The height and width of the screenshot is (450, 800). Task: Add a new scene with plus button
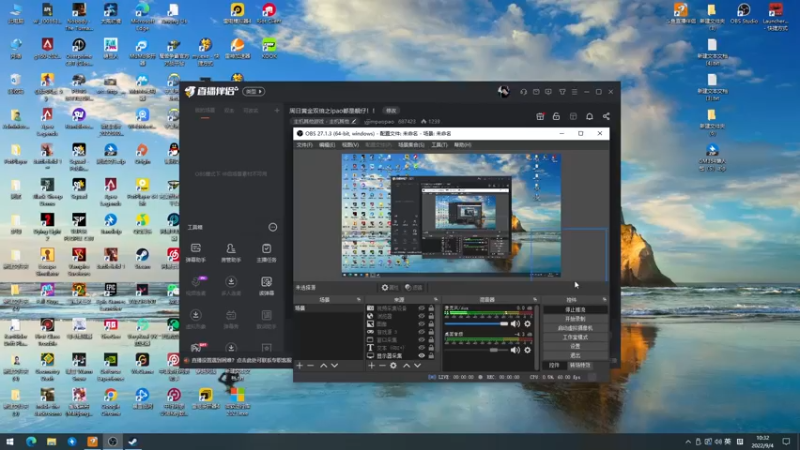pos(299,365)
